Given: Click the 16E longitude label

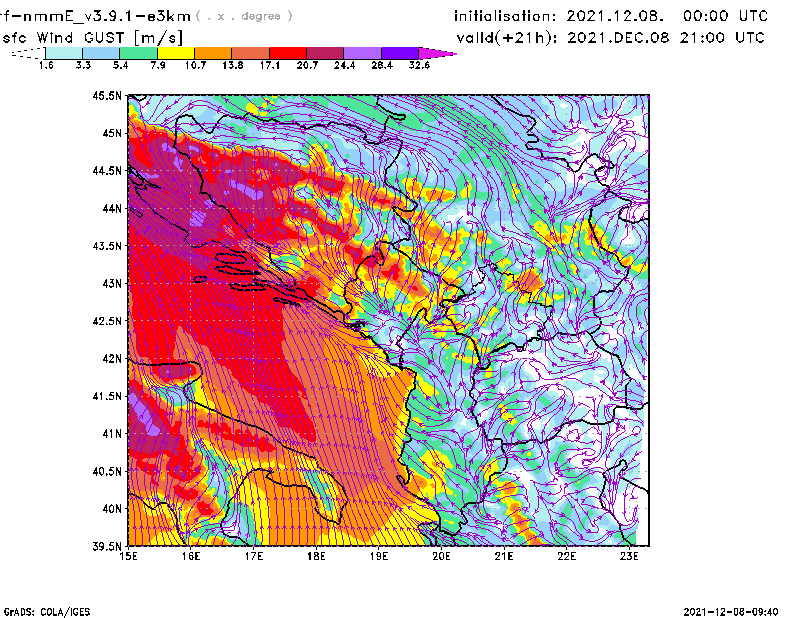Looking at the screenshot, I should click(x=191, y=556).
